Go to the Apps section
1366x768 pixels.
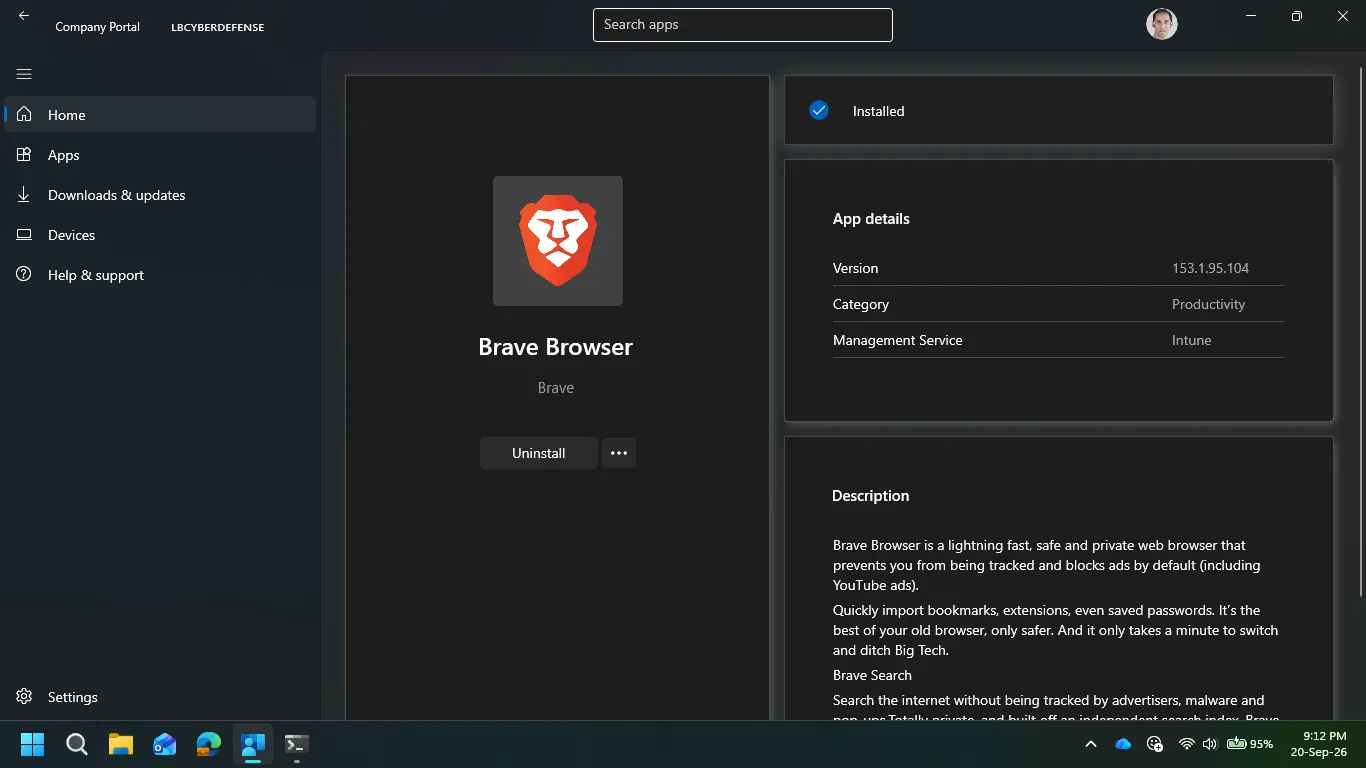click(x=160, y=155)
